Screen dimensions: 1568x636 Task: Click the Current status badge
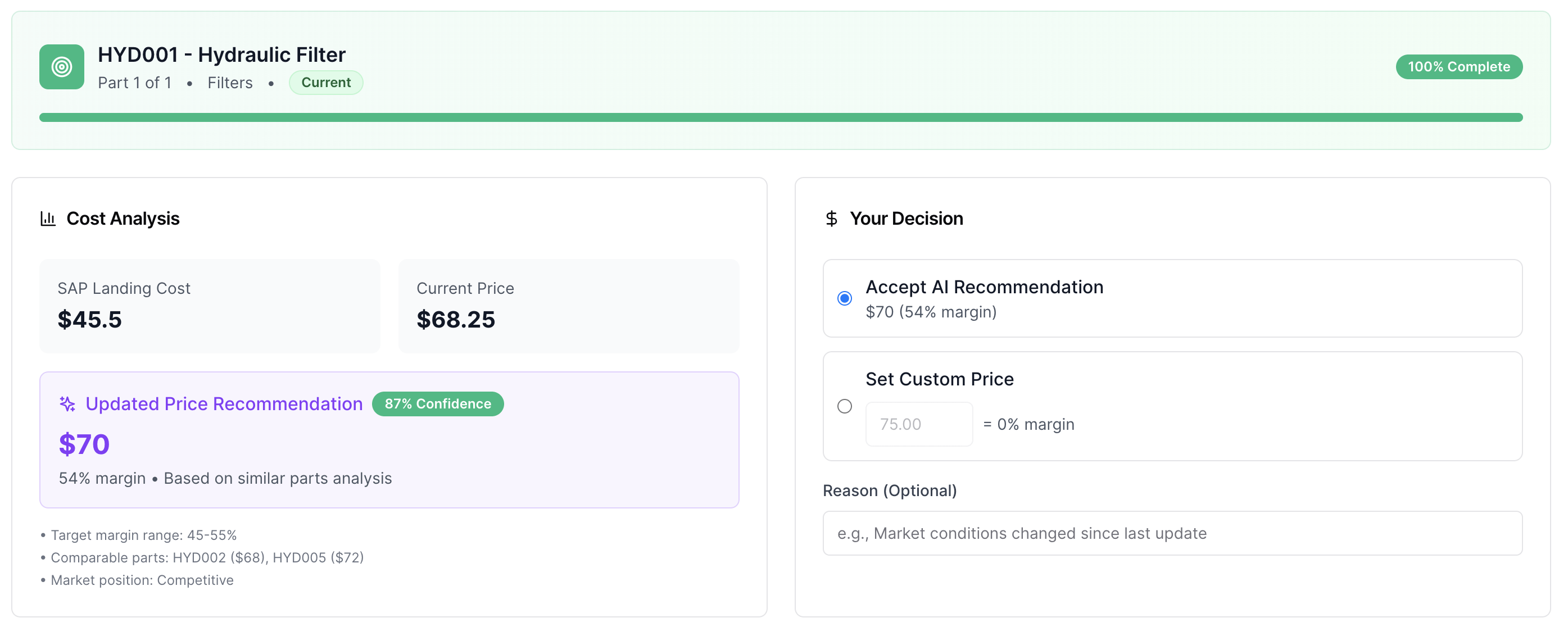point(325,83)
